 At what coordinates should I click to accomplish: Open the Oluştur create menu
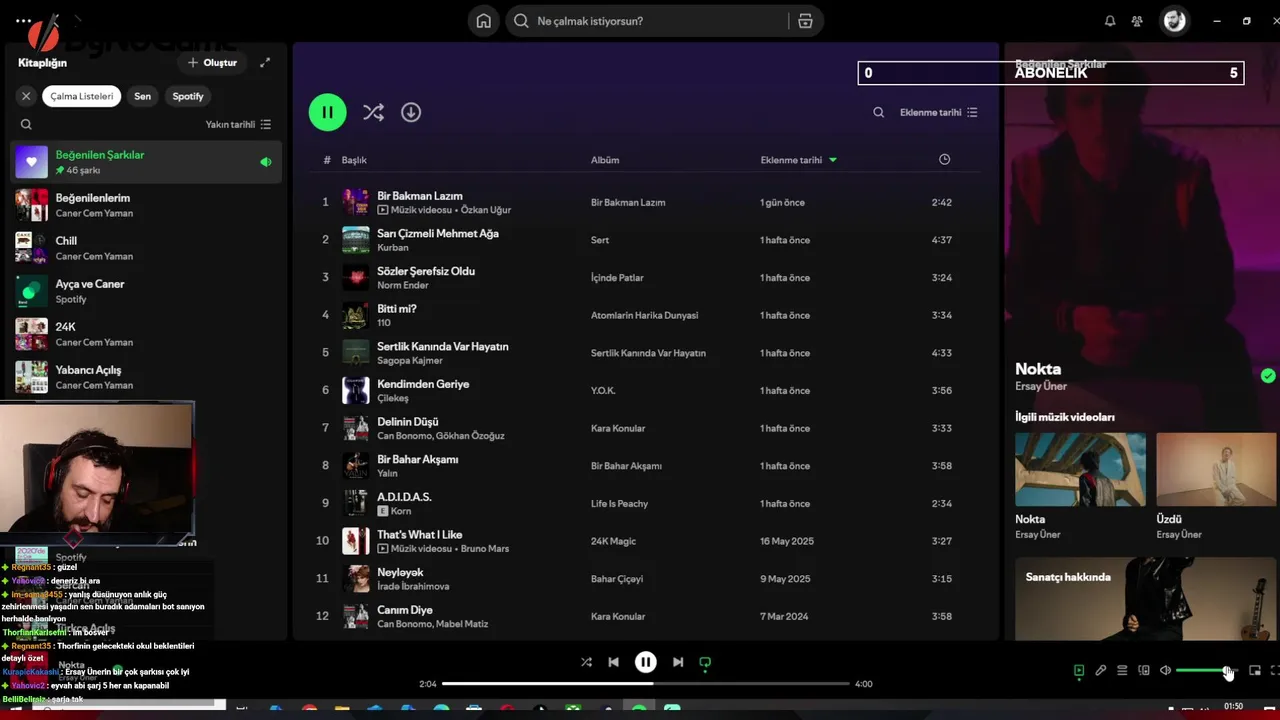click(212, 62)
